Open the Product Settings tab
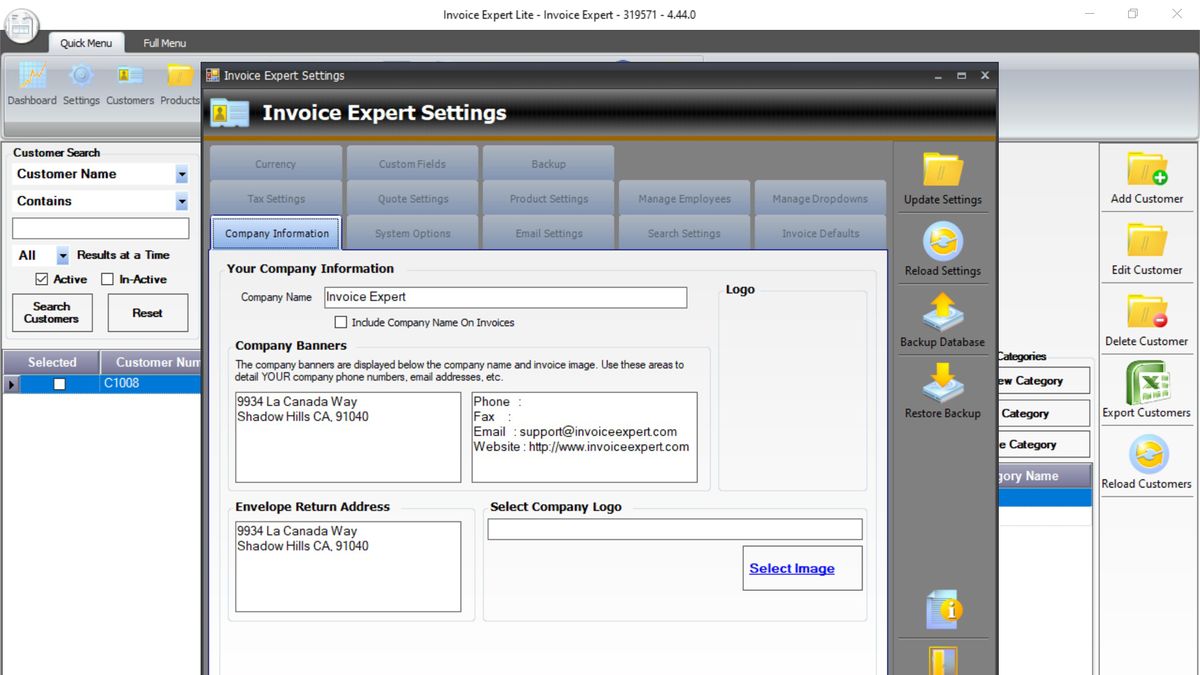The height and width of the screenshot is (675, 1200). [548, 198]
